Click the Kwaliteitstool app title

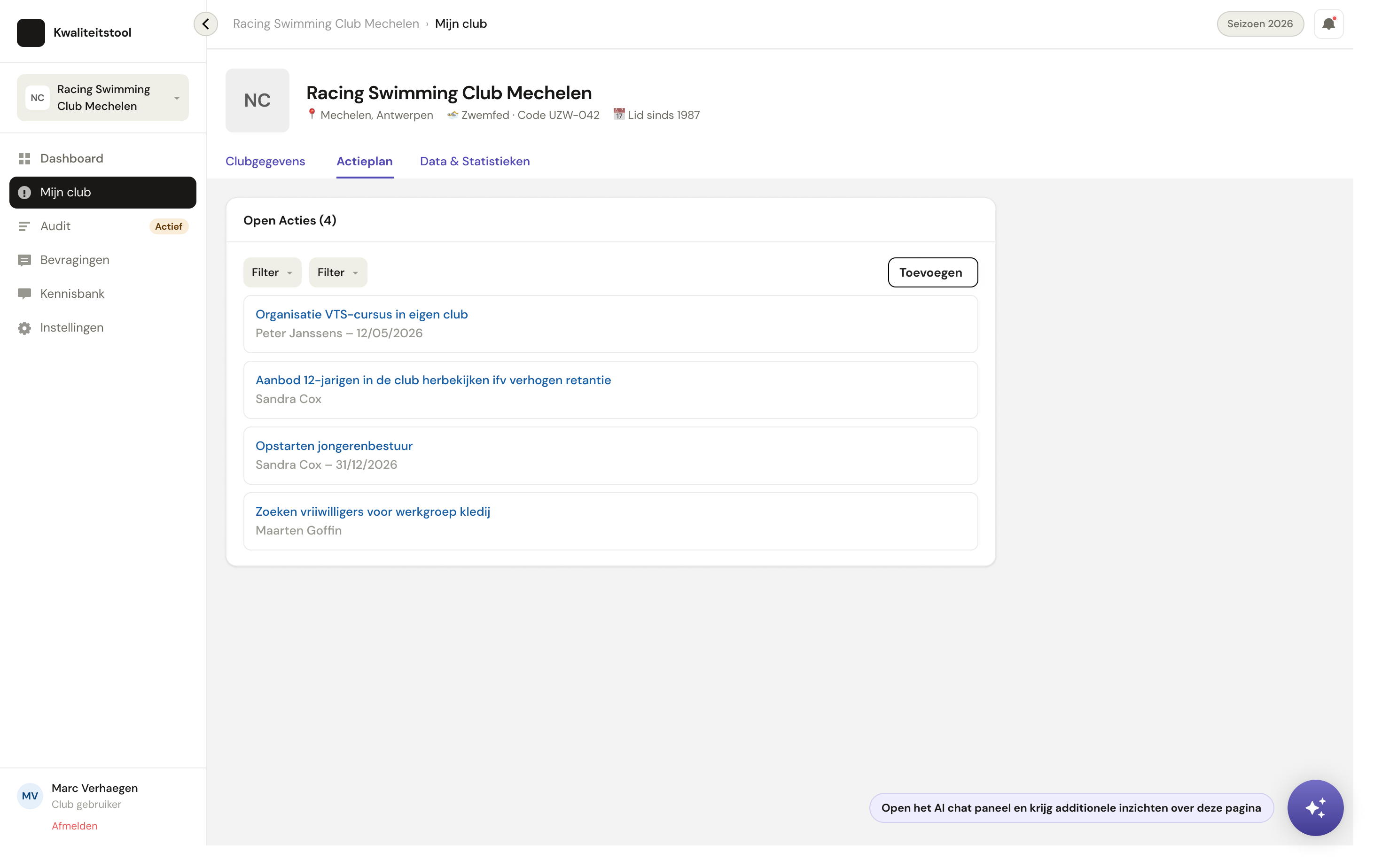tap(93, 33)
